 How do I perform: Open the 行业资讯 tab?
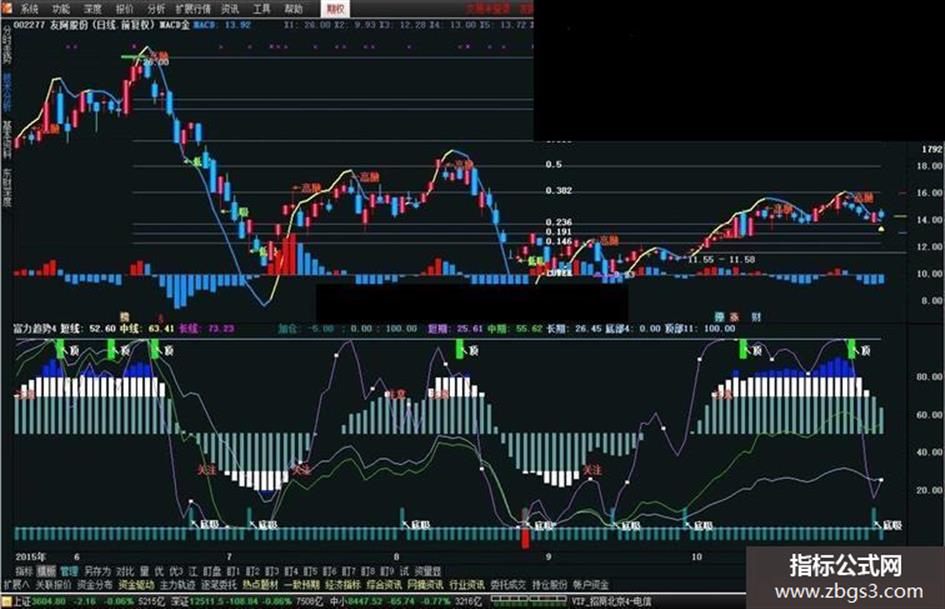(466, 584)
